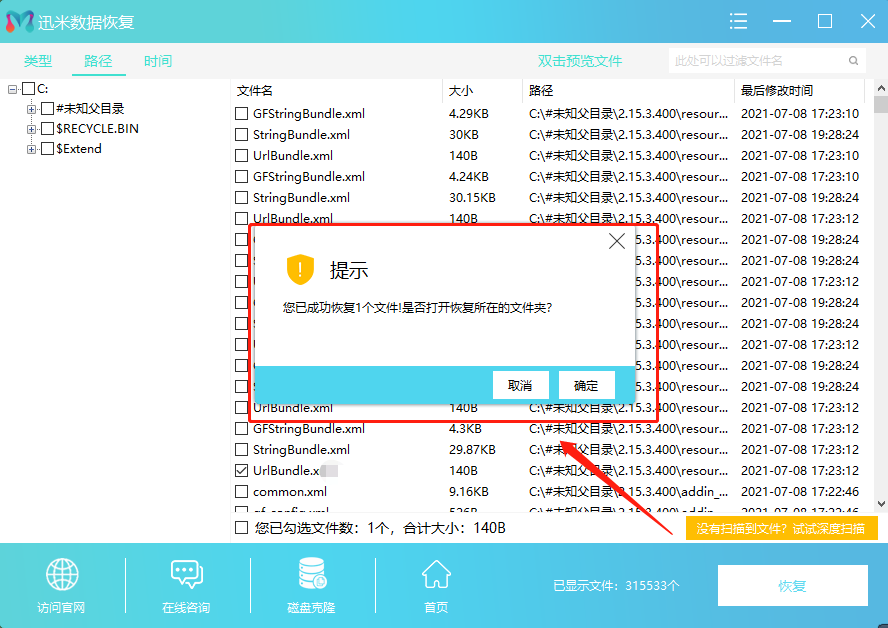
Task: Click 取消 in the dialog
Action: pos(520,385)
